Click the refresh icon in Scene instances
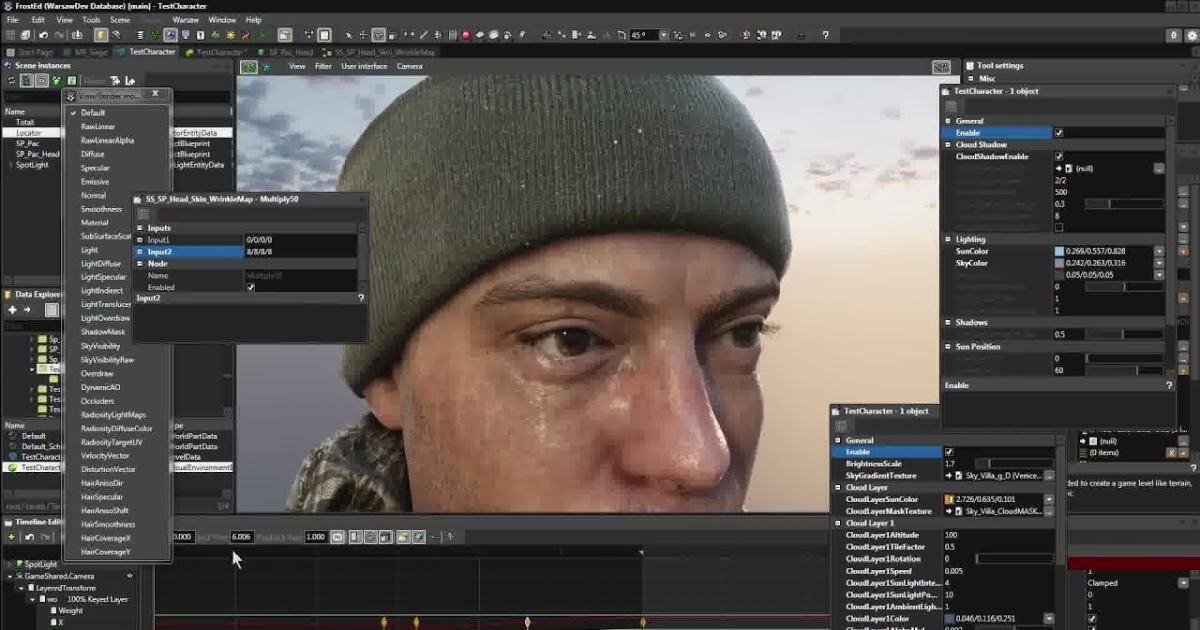The image size is (1200, 630). coord(12,81)
